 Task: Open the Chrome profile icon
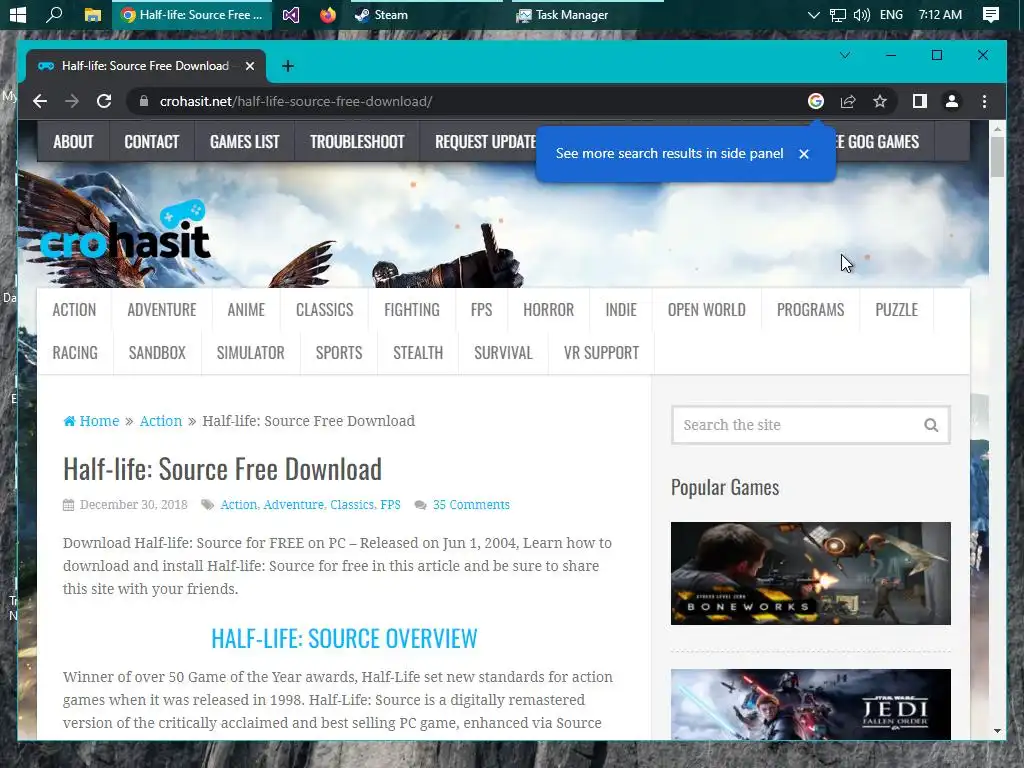(x=952, y=101)
